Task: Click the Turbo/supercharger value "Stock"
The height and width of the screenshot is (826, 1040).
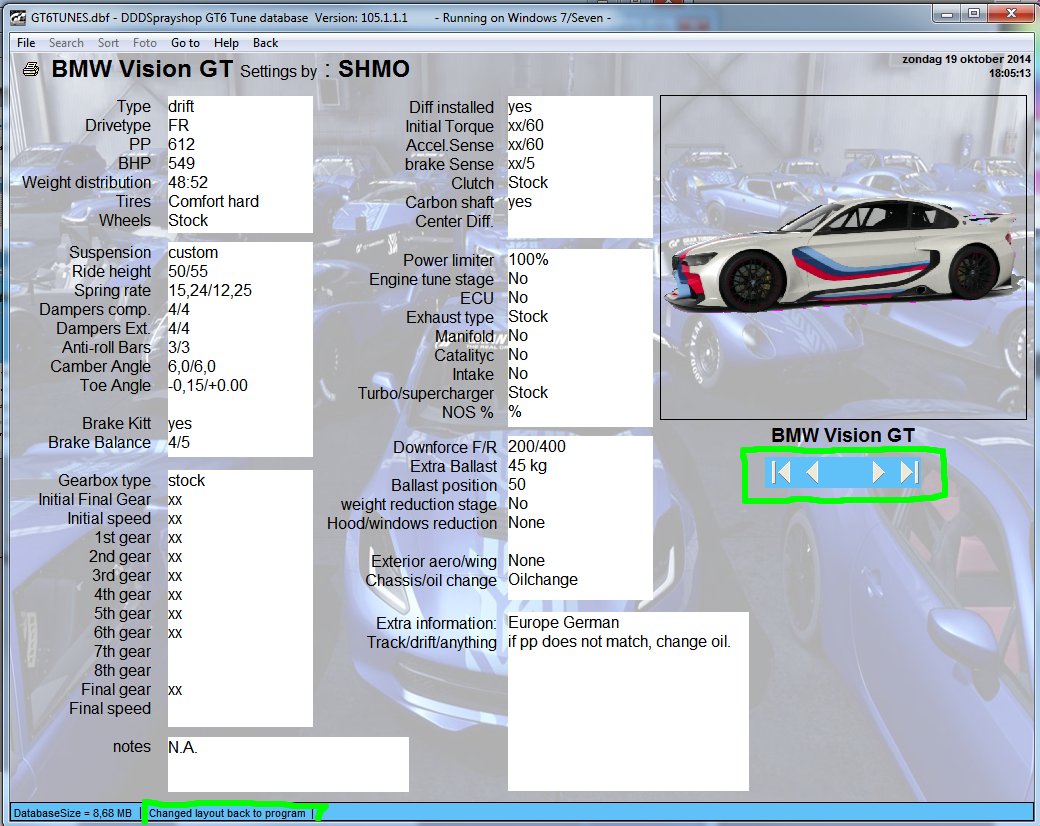Action: pyautogui.click(x=528, y=393)
